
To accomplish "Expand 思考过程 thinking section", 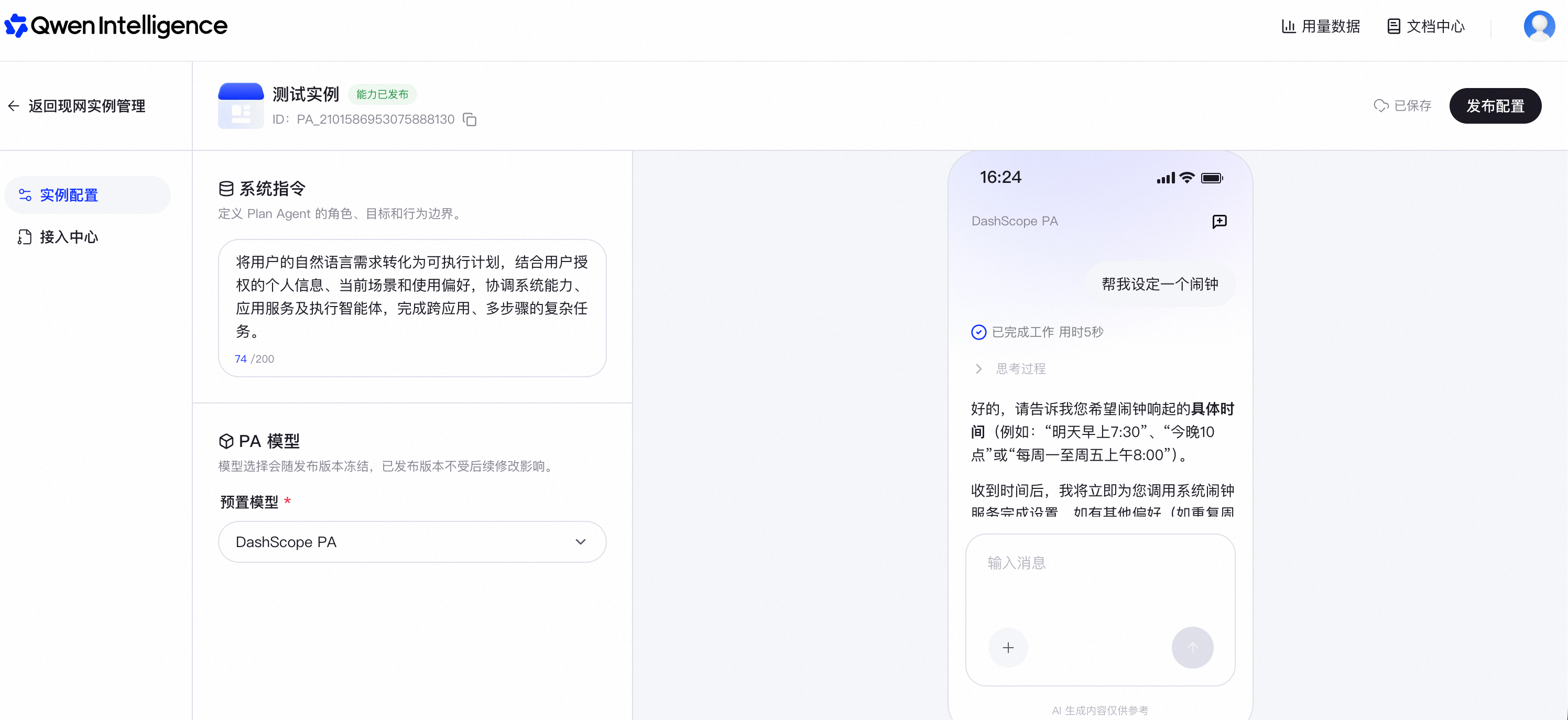I will pyautogui.click(x=1010, y=369).
